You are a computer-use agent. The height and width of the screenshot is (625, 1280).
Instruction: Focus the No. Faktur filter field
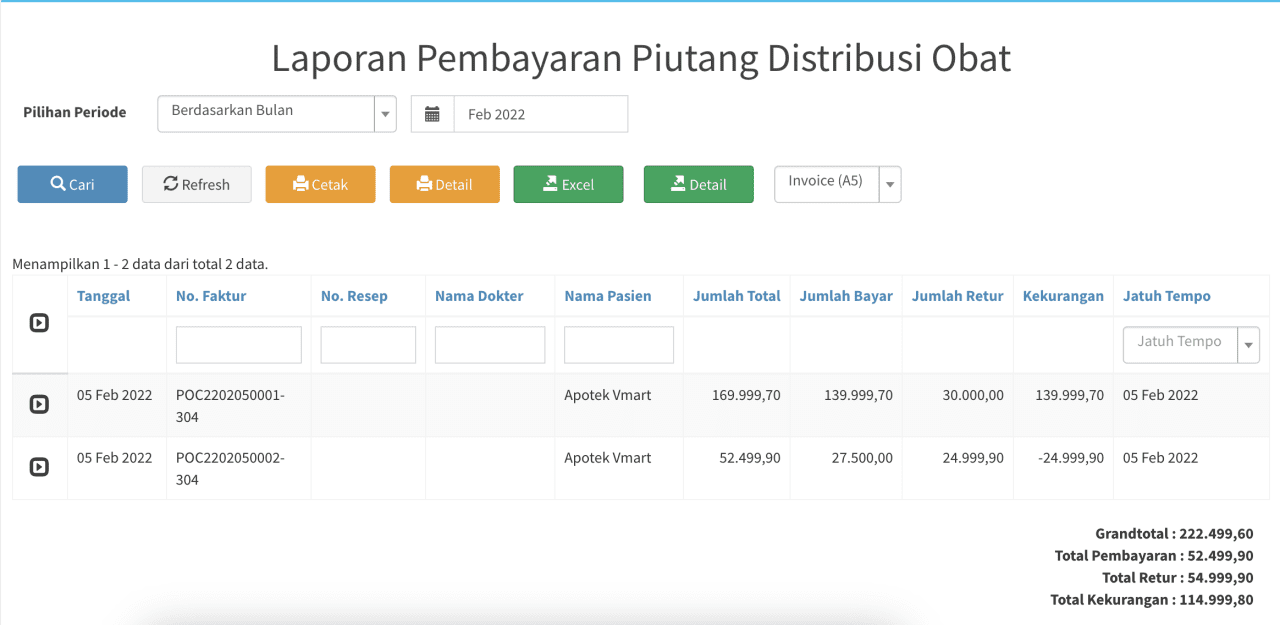tap(239, 344)
